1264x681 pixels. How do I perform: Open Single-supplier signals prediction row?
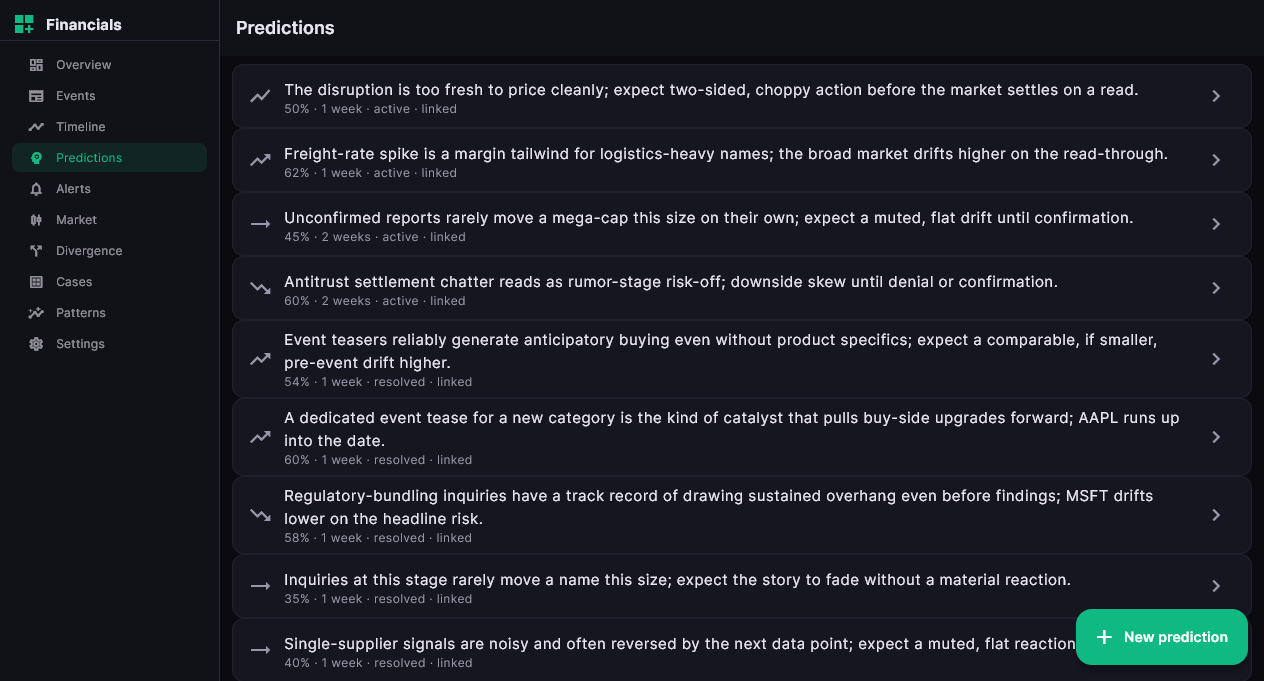741,650
